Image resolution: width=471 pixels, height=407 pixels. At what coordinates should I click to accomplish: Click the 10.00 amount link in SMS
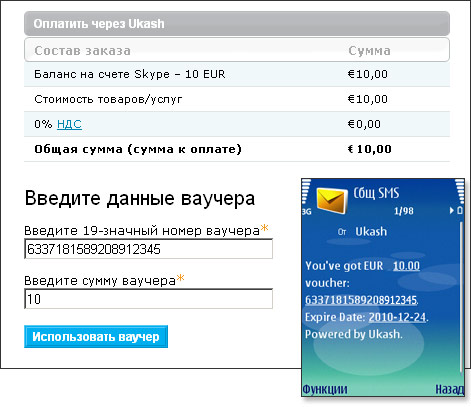(x=406, y=266)
